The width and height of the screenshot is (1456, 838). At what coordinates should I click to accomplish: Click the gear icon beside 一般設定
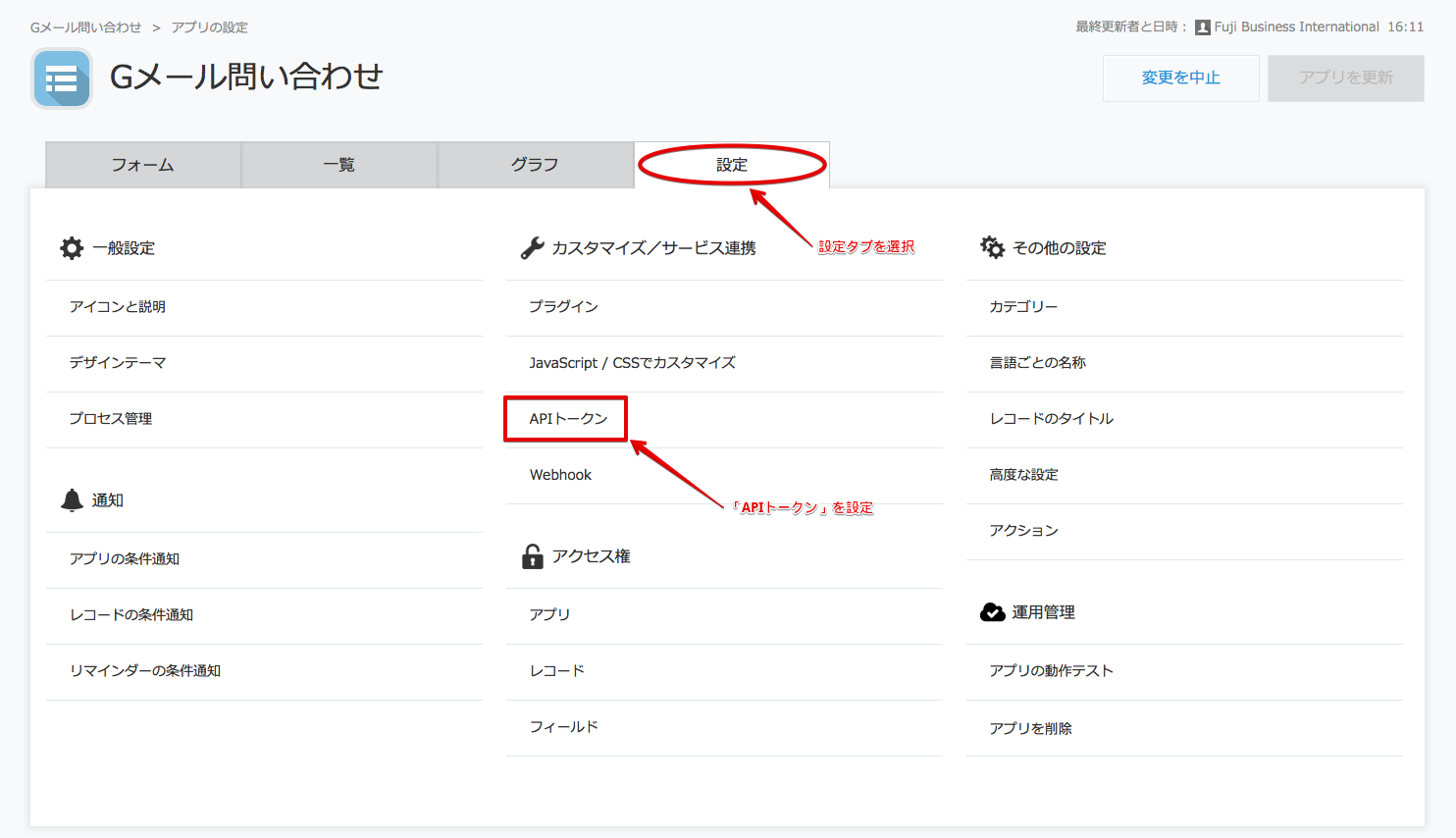[x=72, y=248]
